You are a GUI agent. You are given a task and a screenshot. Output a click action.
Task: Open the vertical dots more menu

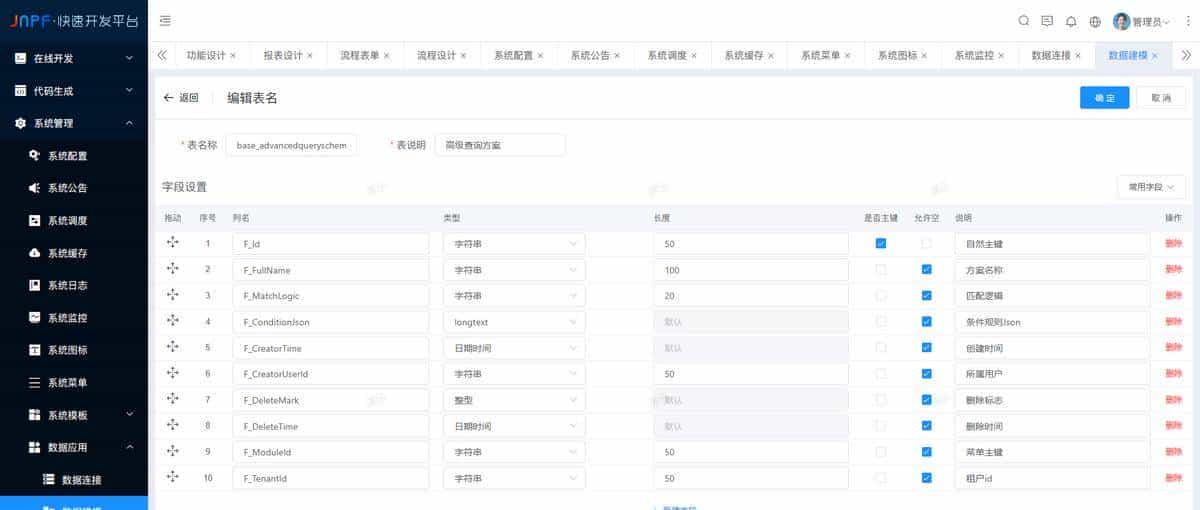click(x=1188, y=21)
